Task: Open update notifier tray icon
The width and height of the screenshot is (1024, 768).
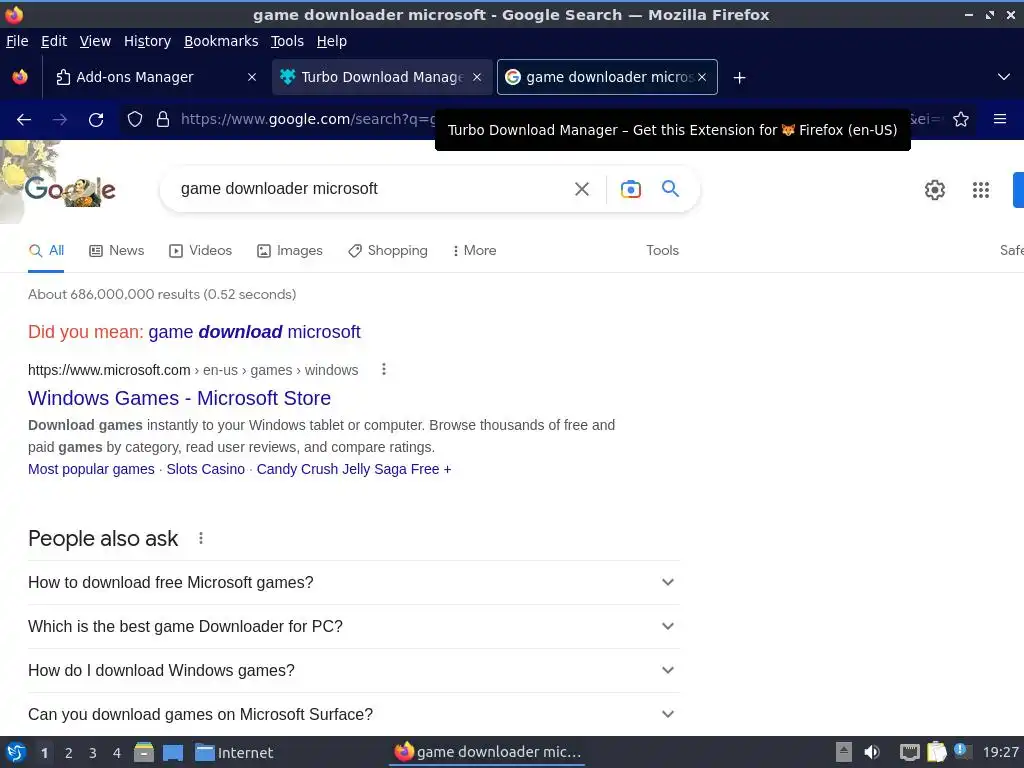Action: tap(961, 750)
